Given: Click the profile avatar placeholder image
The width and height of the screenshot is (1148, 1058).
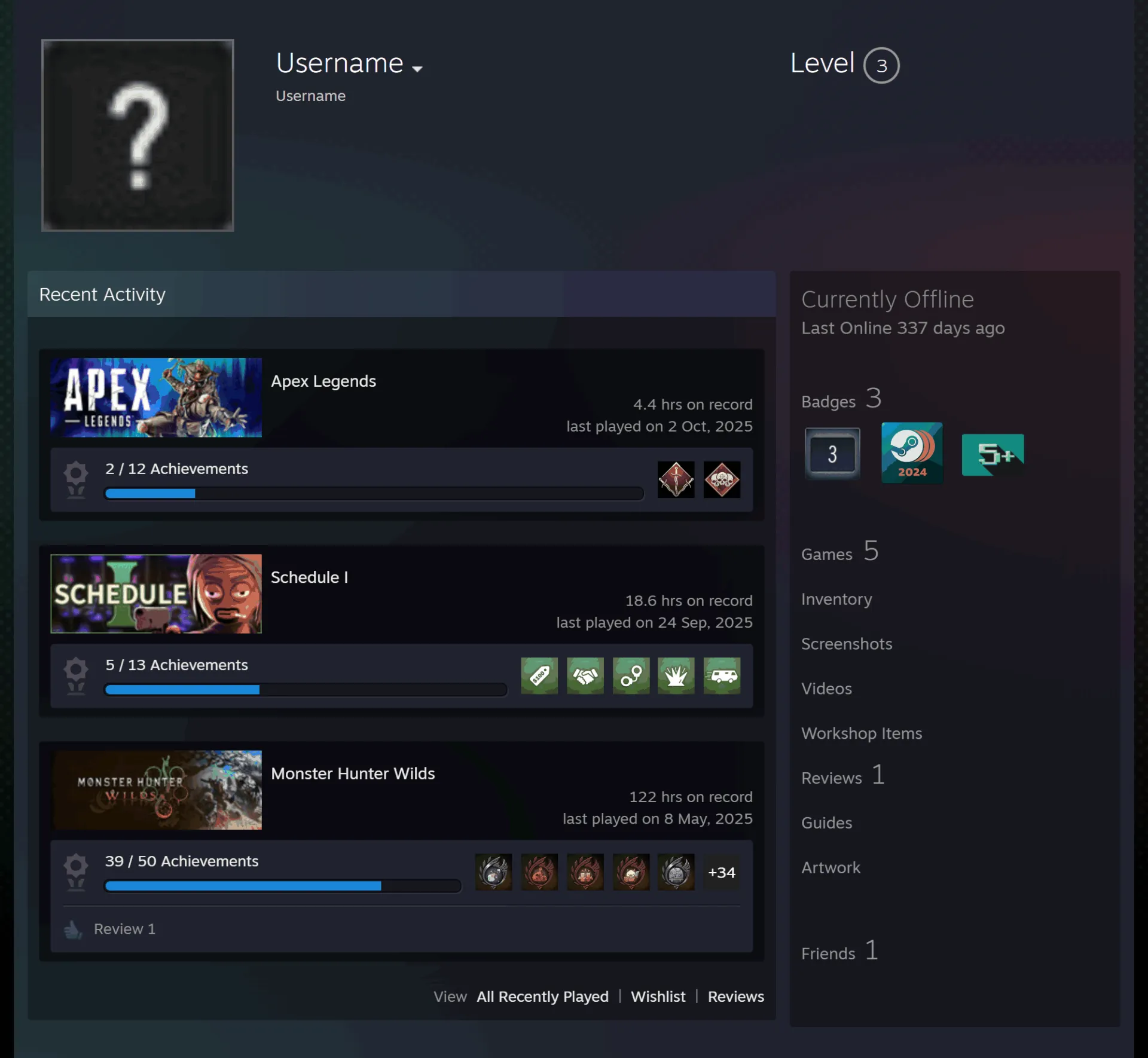Looking at the screenshot, I should (138, 135).
